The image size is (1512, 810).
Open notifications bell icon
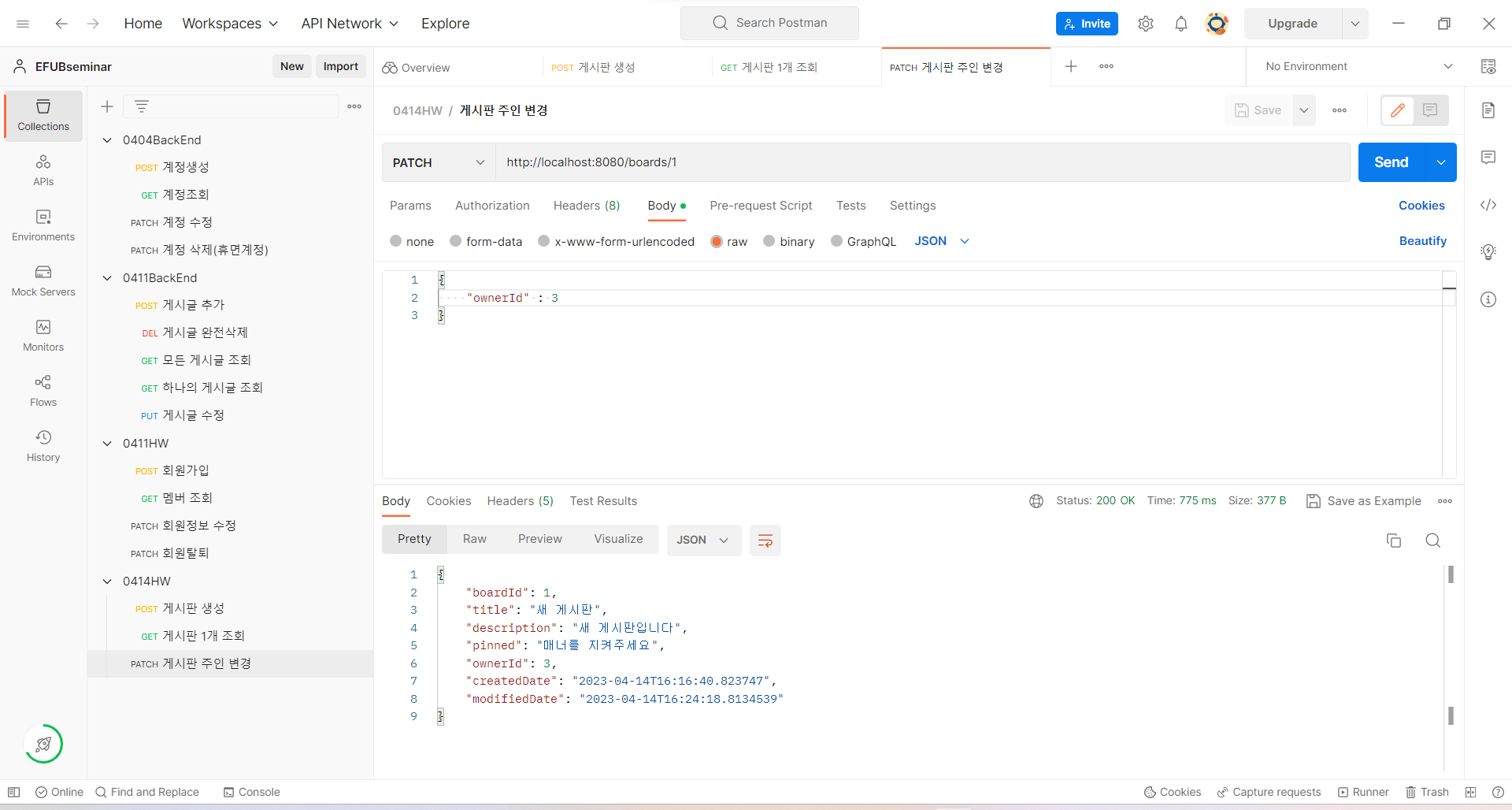click(1181, 24)
